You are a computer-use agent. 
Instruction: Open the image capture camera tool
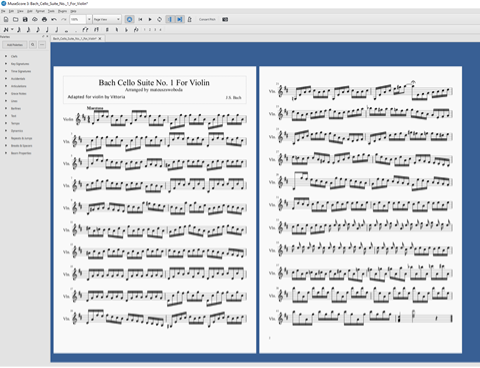[x=225, y=19]
